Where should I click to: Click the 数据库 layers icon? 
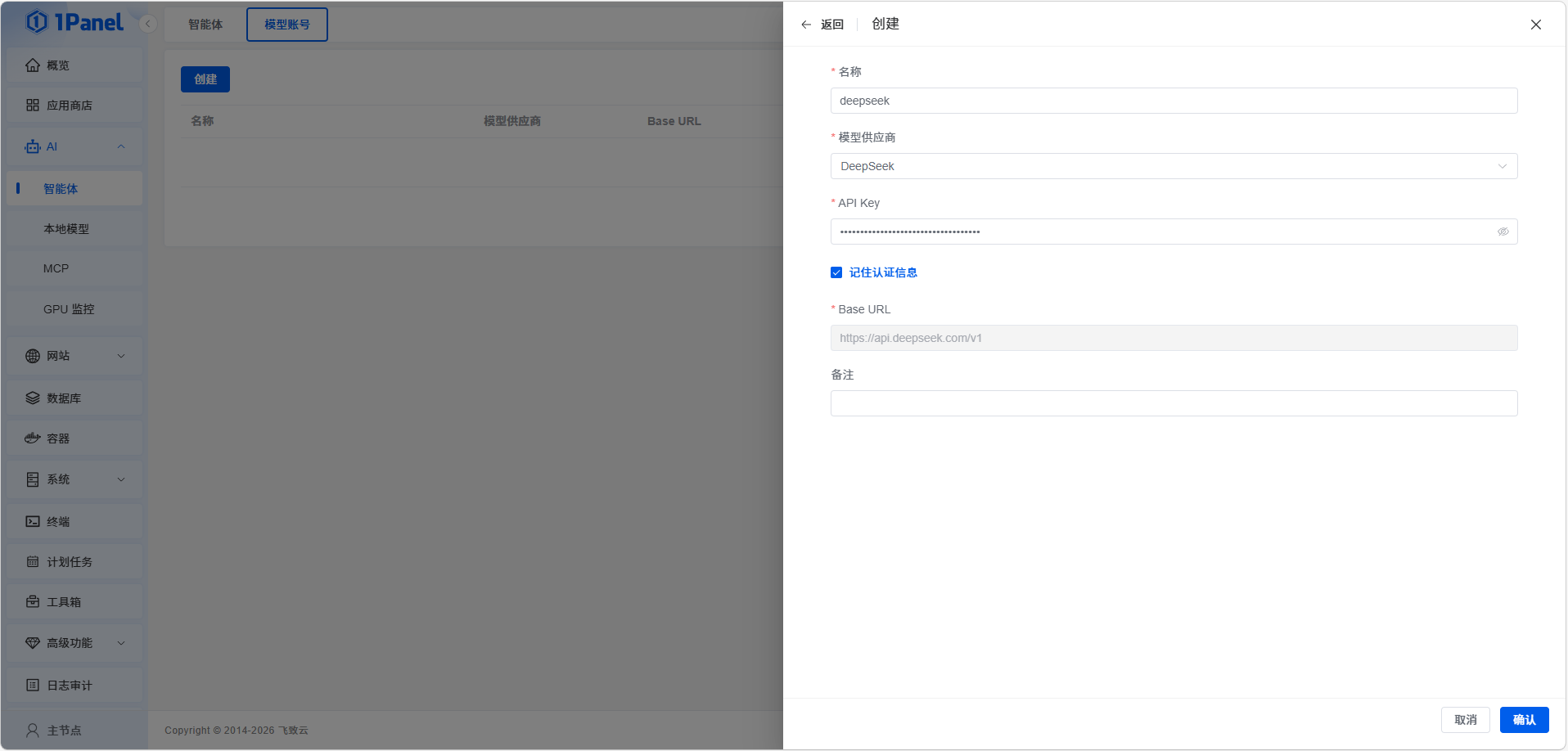tap(33, 398)
